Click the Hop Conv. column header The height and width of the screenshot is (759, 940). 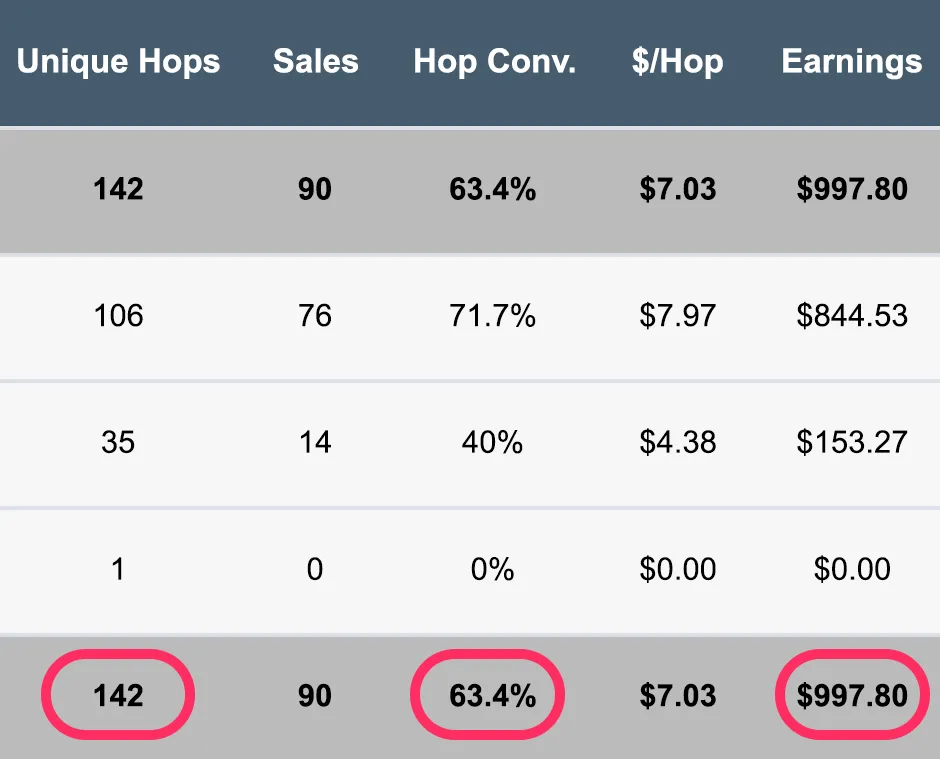point(495,62)
